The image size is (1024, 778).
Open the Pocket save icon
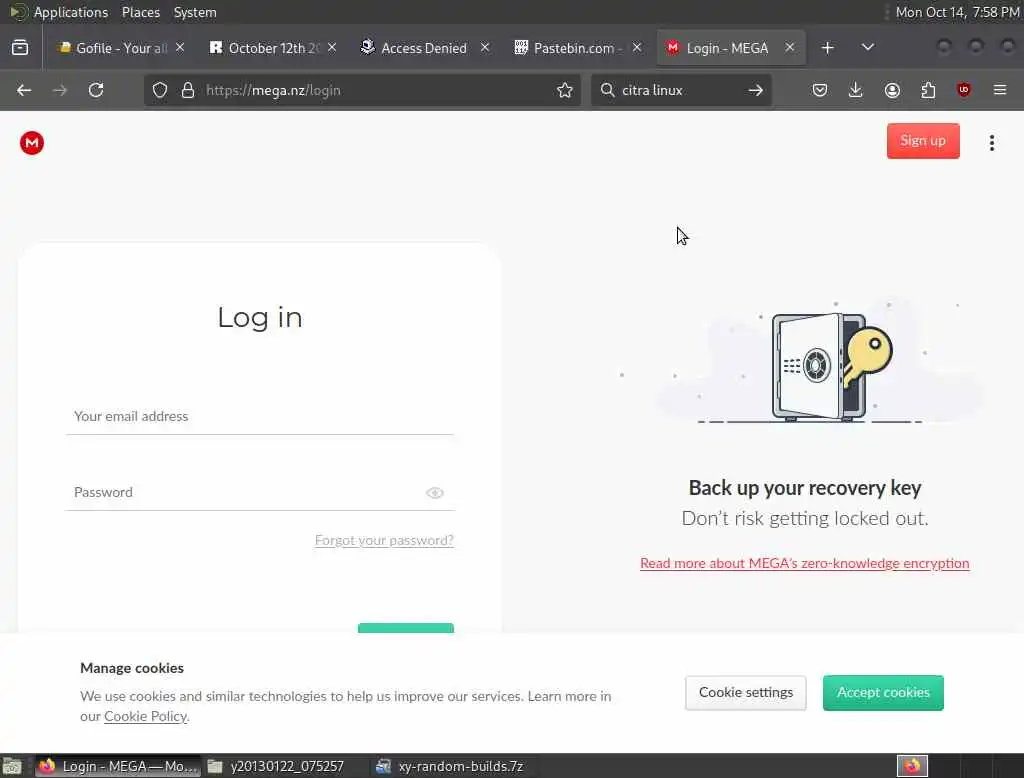[820, 90]
